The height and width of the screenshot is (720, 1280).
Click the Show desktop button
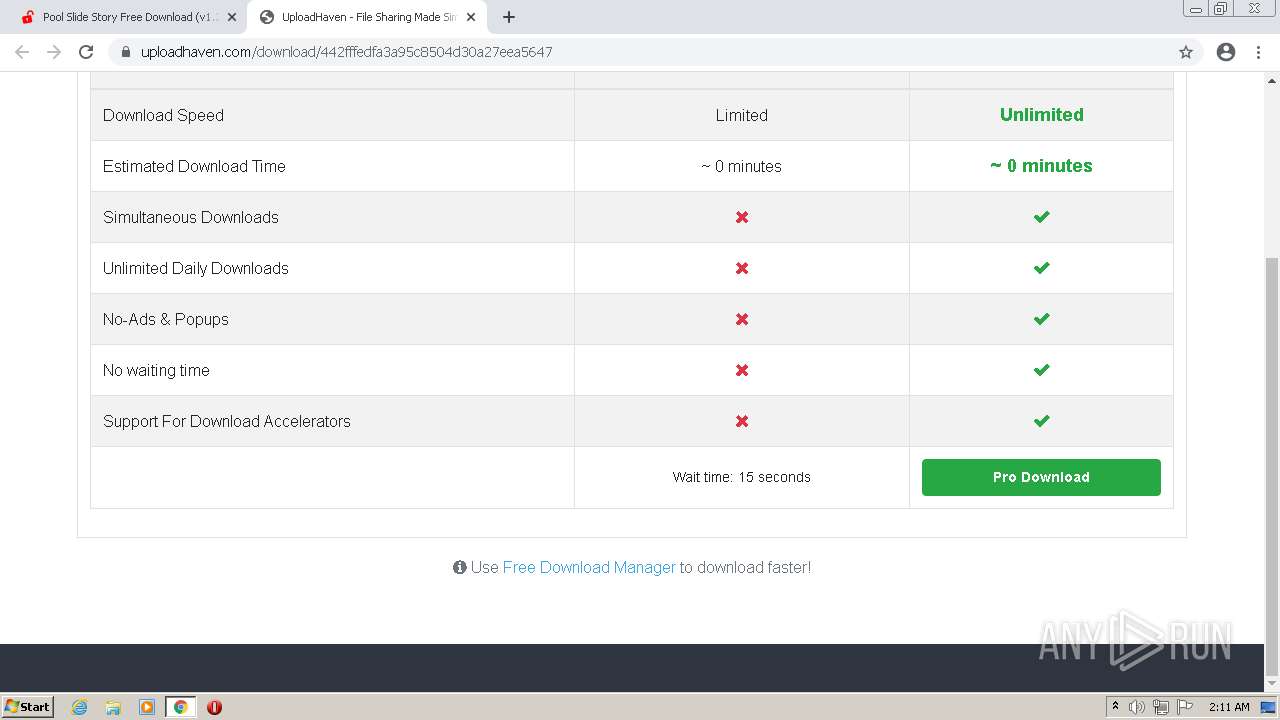[x=1269, y=707]
